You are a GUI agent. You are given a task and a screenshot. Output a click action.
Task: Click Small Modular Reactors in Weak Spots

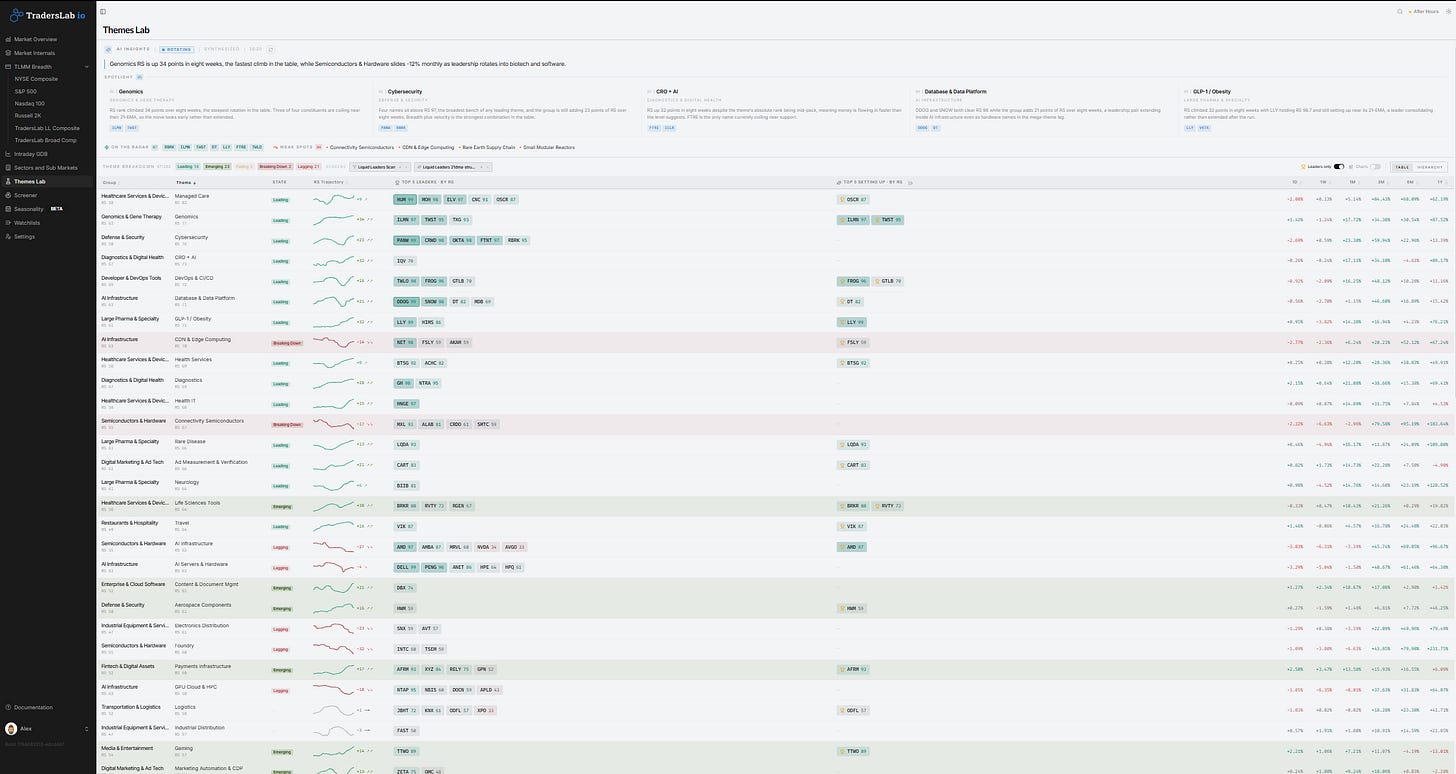(x=550, y=147)
